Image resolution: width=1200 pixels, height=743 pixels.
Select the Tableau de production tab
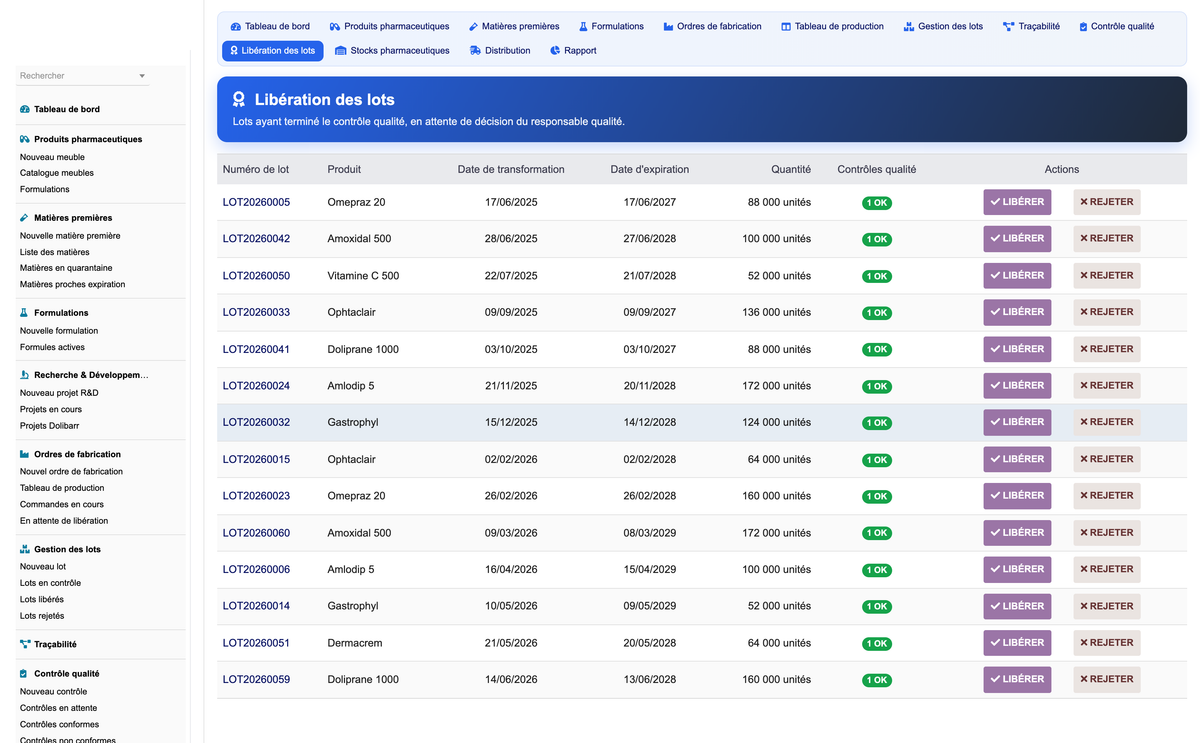click(832, 26)
